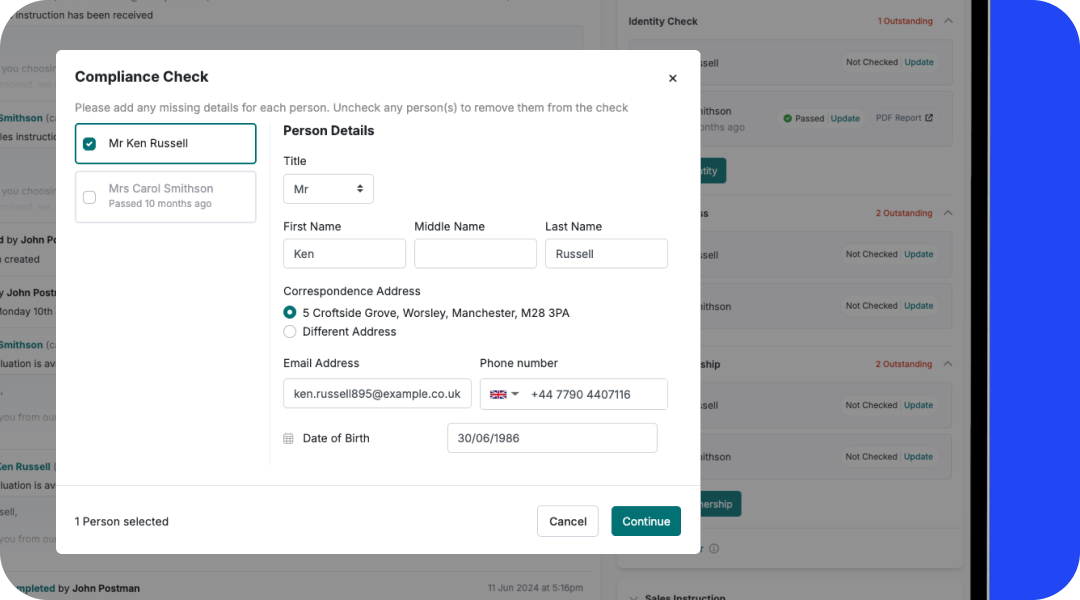Select the 5 Croftside Grove address radio button
Image resolution: width=1080 pixels, height=600 pixels.
[x=290, y=312]
